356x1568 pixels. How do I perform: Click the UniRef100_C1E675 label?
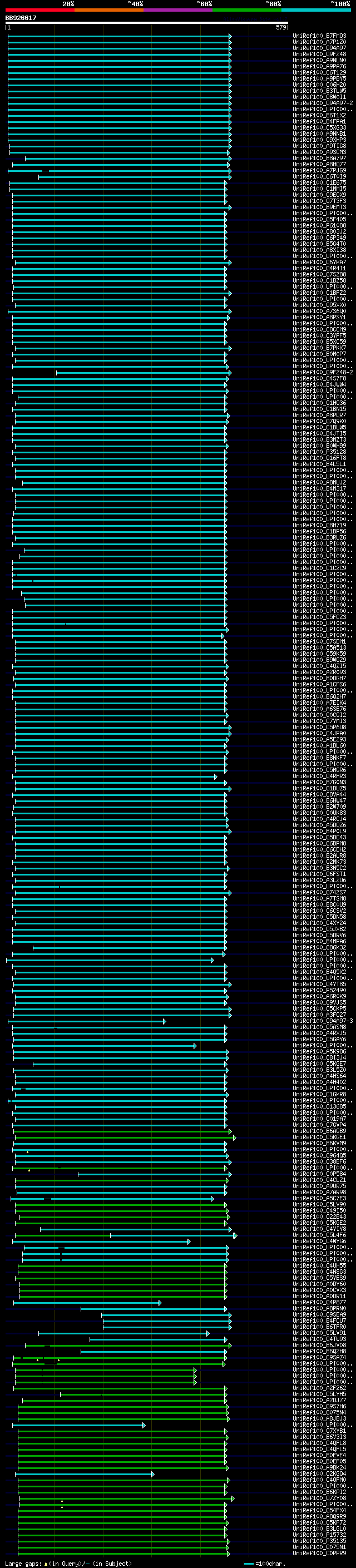(x=319, y=182)
